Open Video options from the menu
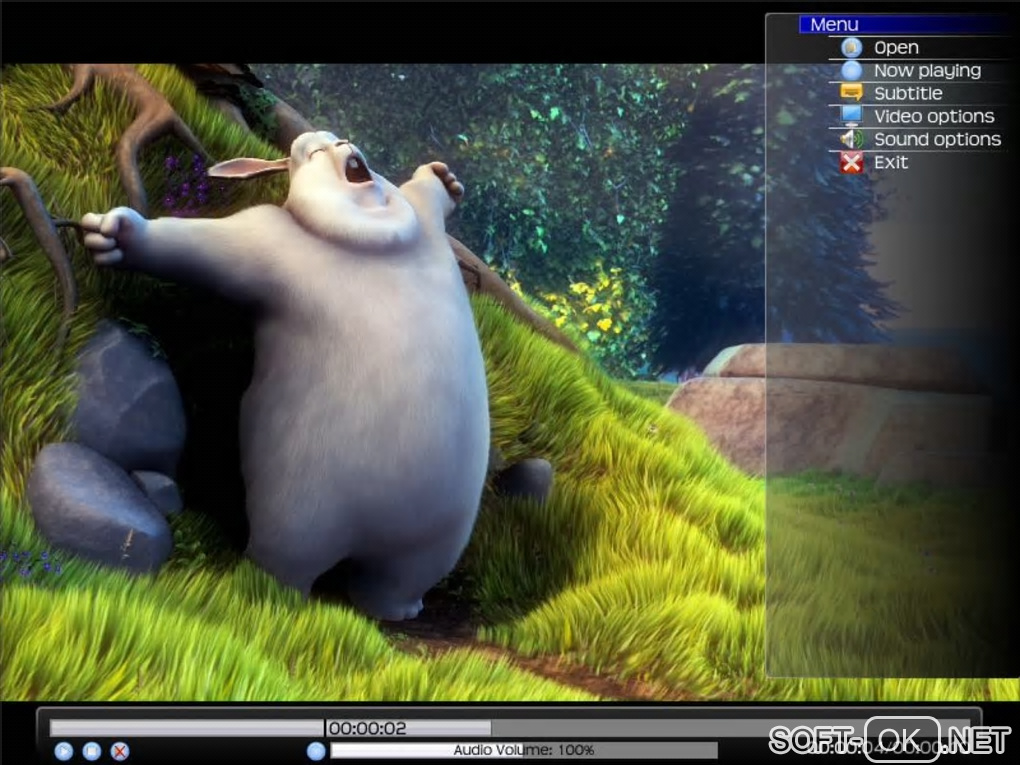Screen dimensions: 1020x765 point(934,116)
